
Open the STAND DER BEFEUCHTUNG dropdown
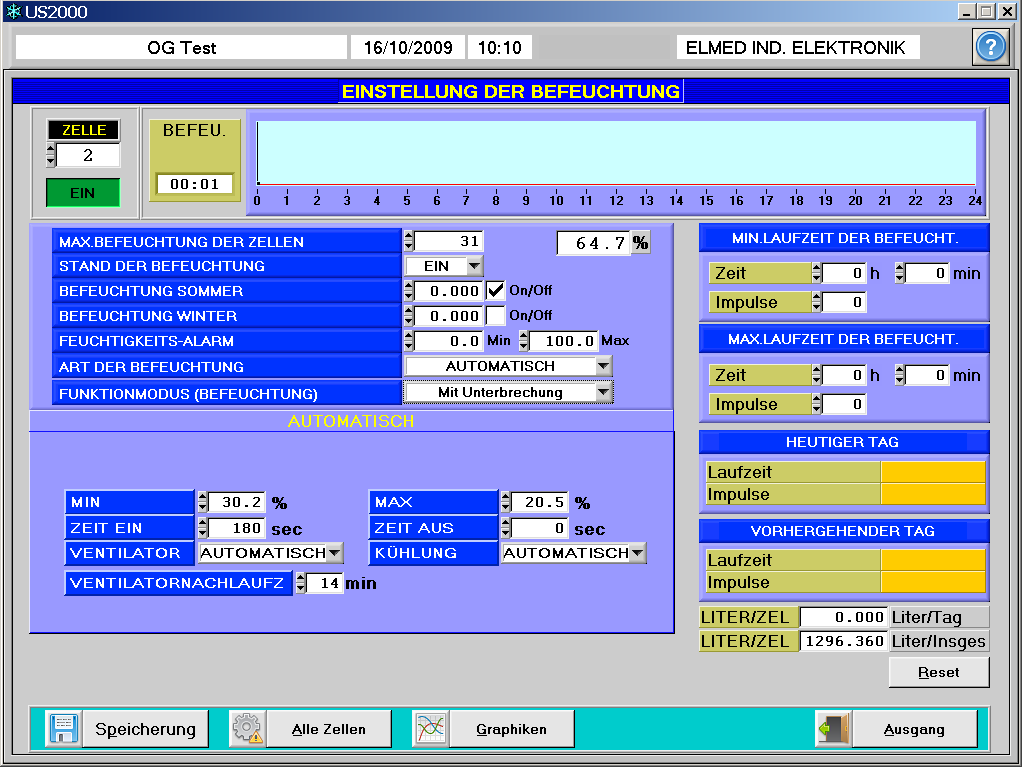pyautogui.click(x=474, y=266)
